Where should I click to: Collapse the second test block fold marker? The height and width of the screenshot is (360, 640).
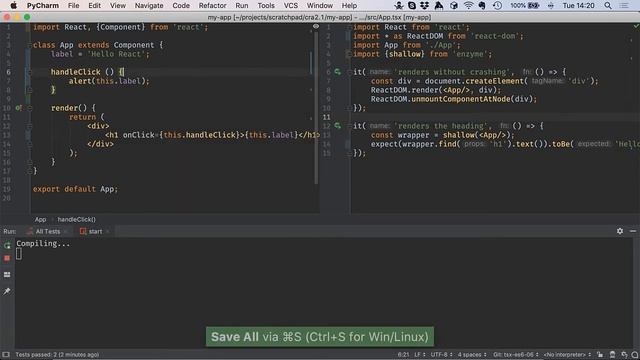coord(349,126)
